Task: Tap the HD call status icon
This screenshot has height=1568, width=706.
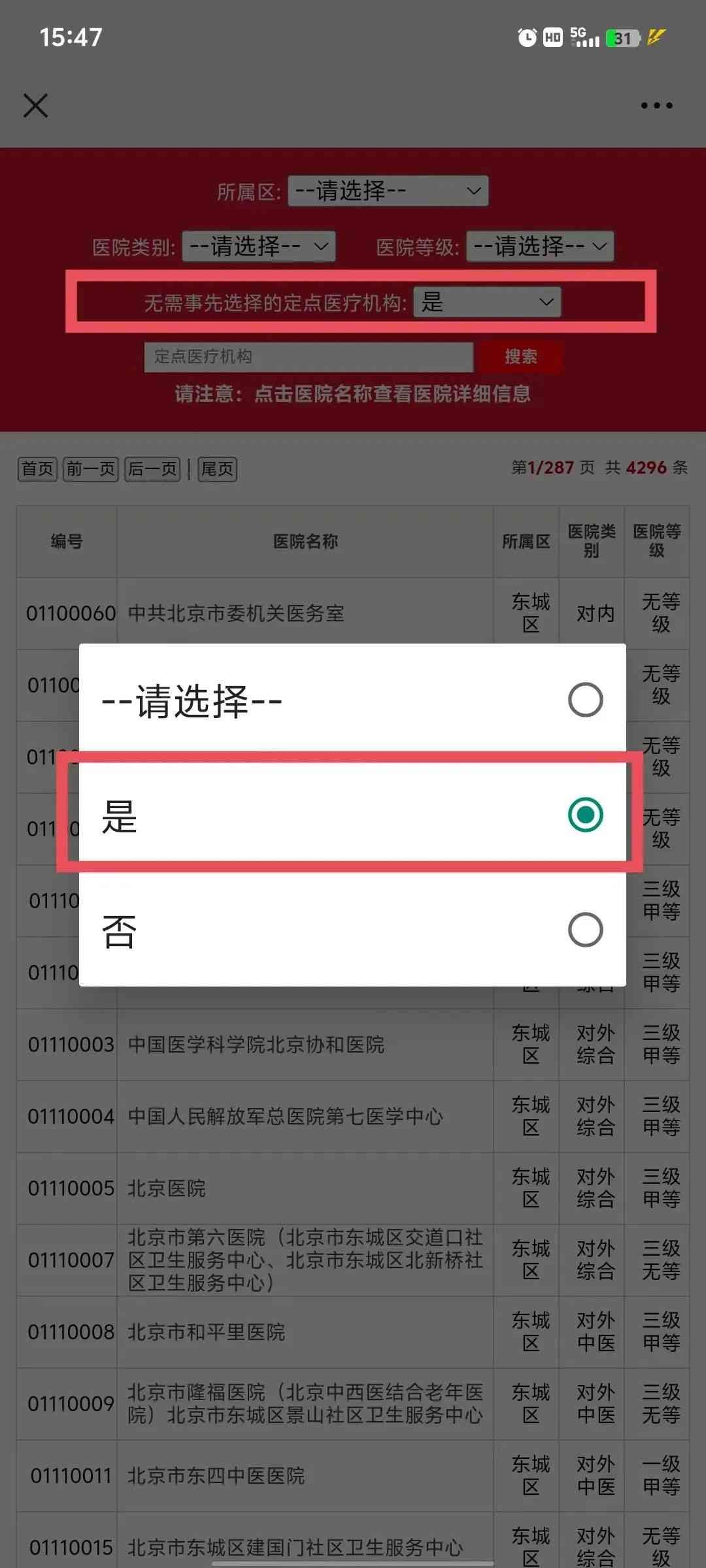Action: tap(553, 38)
